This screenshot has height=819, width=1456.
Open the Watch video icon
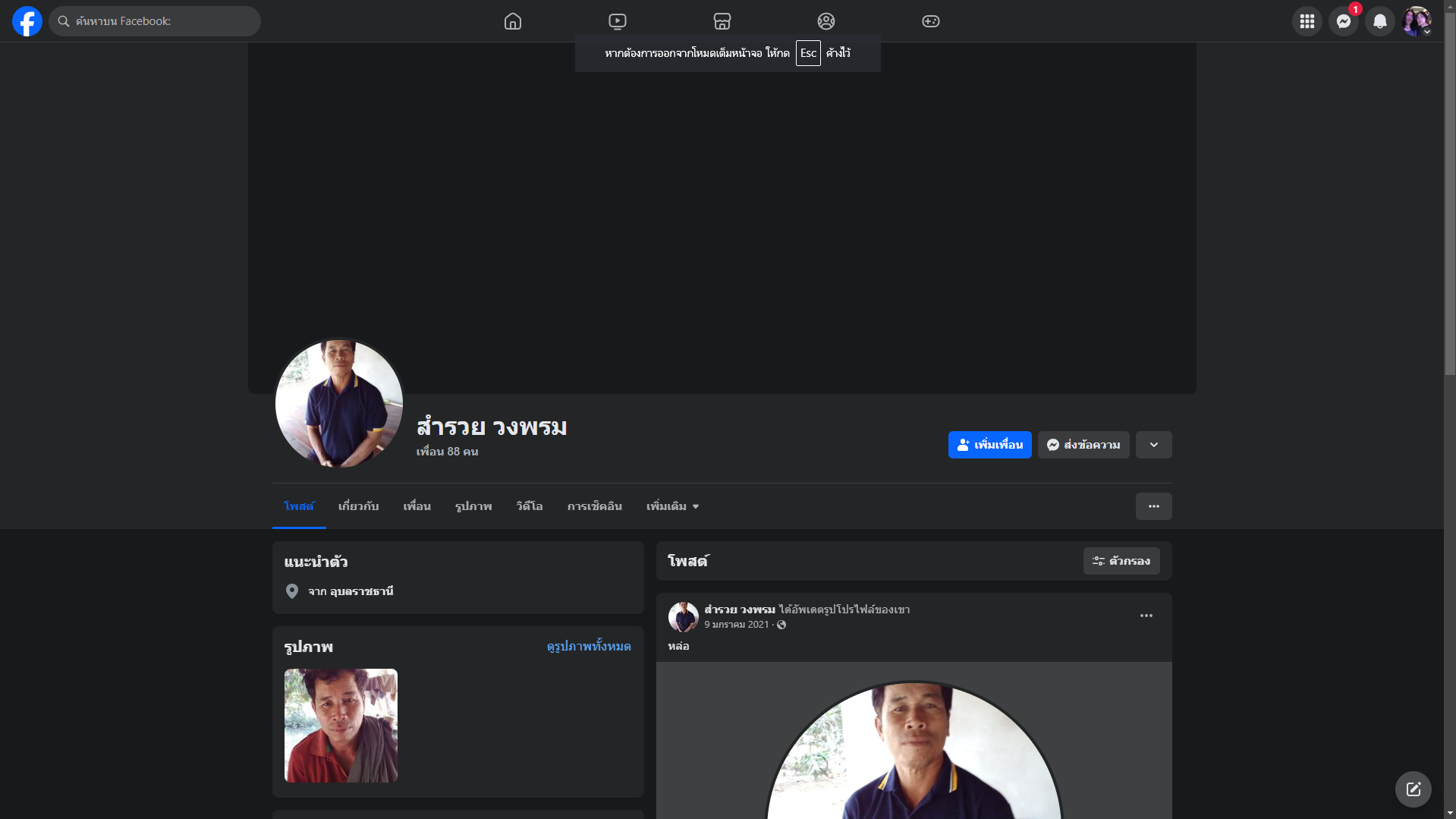(618, 21)
